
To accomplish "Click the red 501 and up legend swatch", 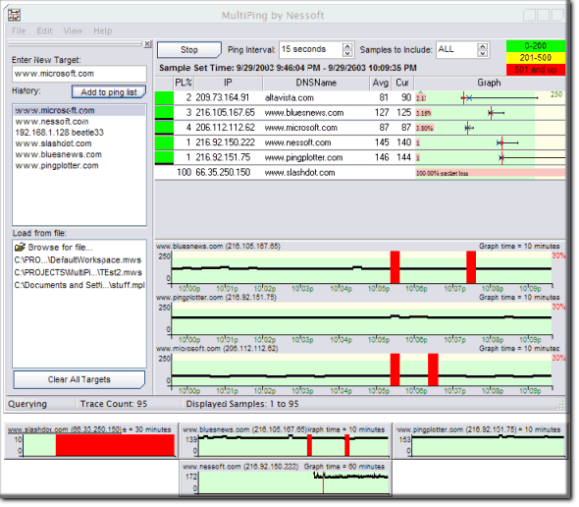I will point(535,69).
